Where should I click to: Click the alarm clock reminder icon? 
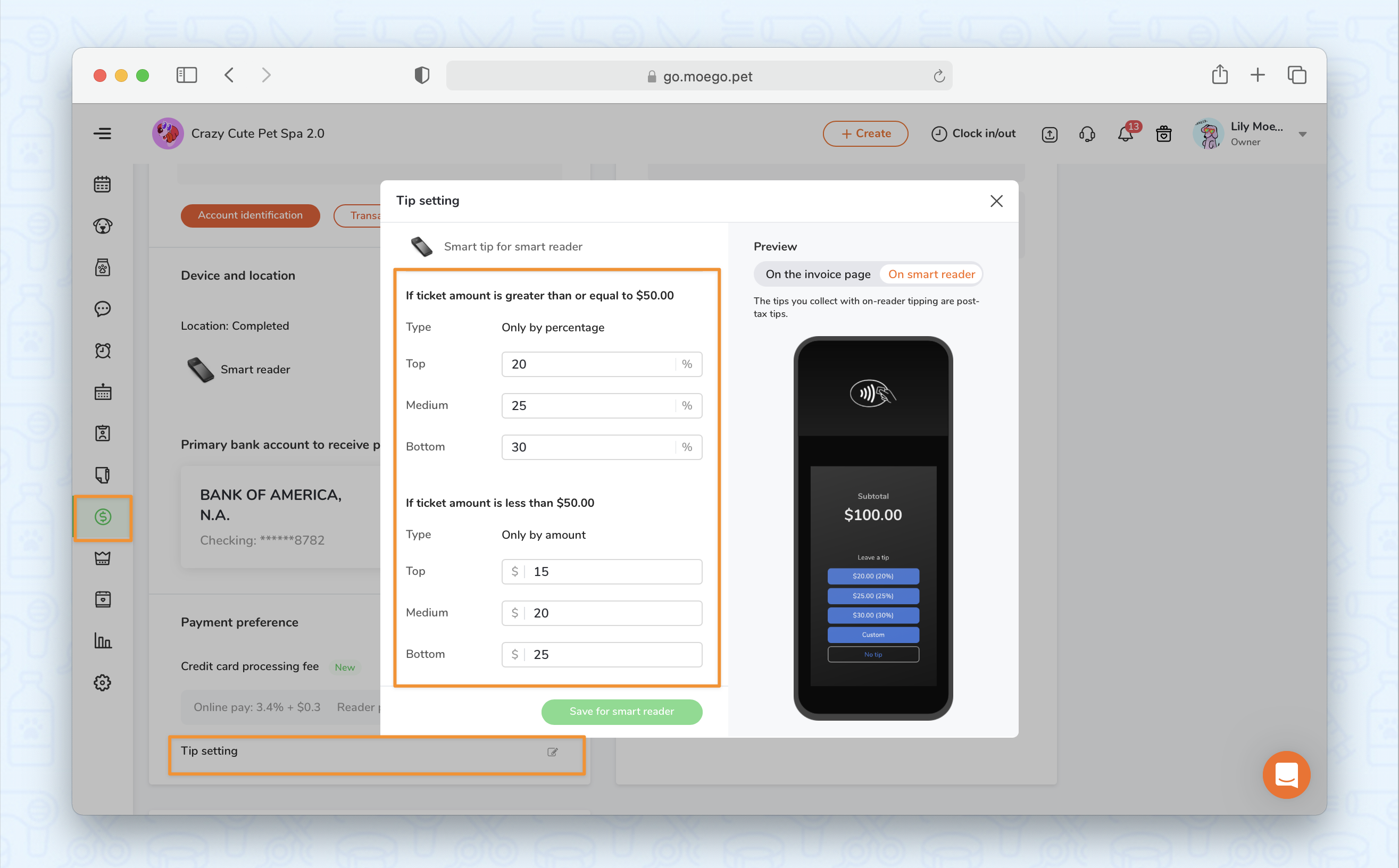click(102, 350)
